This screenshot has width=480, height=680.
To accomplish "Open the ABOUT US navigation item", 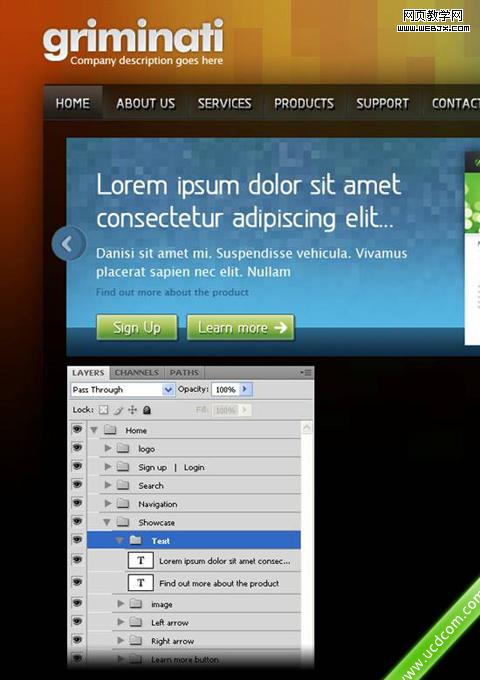I will pos(146,103).
